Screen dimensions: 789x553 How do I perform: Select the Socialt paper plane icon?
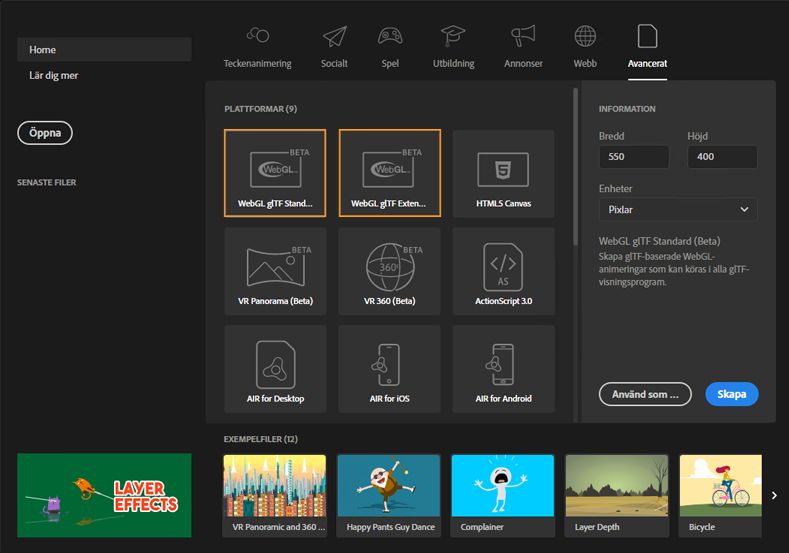click(x=335, y=36)
